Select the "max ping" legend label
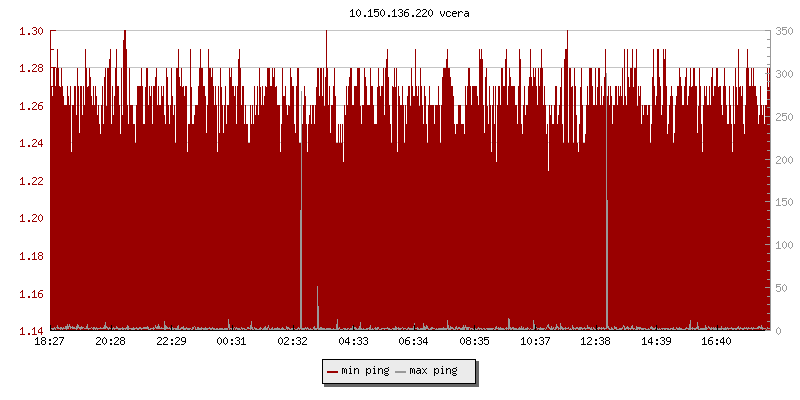800x400 pixels. pyautogui.click(x=433, y=371)
